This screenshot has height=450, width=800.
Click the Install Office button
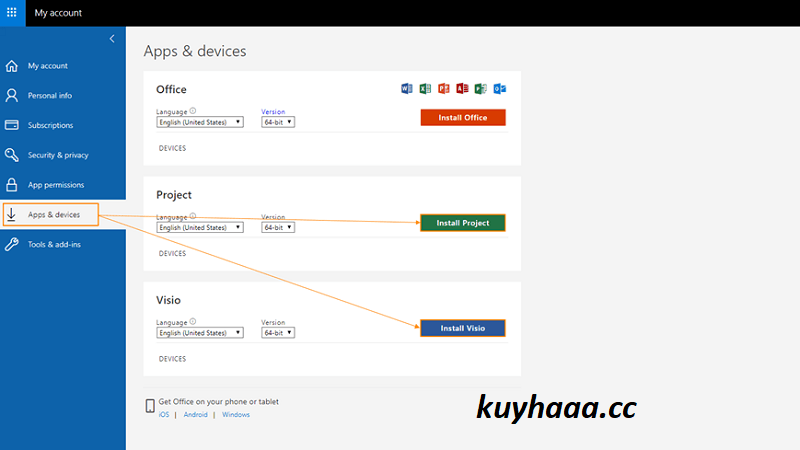[463, 117]
